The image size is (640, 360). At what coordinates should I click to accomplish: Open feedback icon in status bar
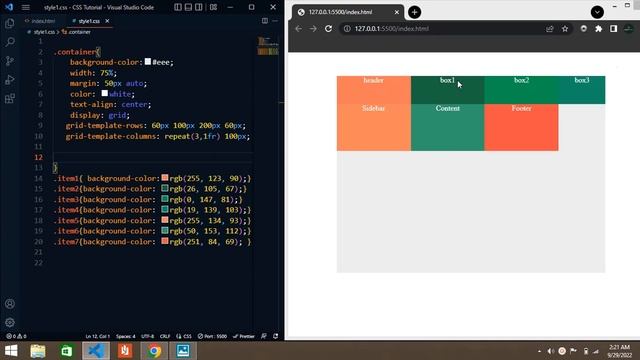pyautogui.click(x=264, y=336)
